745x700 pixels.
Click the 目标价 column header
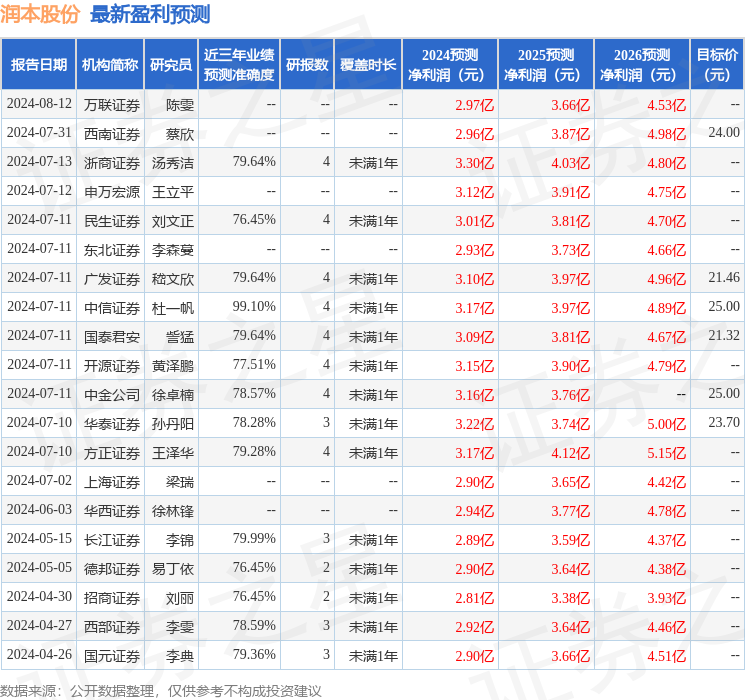tap(717, 65)
